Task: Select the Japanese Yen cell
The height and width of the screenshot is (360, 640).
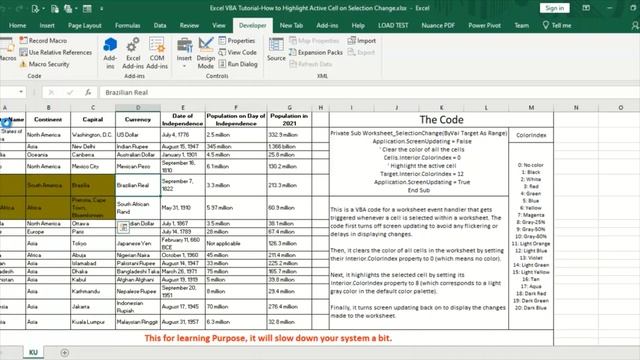Action: tap(138, 243)
